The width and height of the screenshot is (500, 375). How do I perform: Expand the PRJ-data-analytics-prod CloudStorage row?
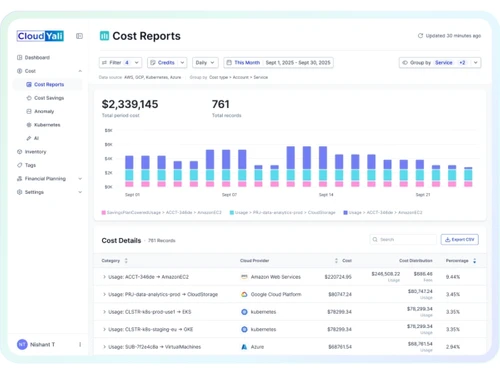pos(104,295)
